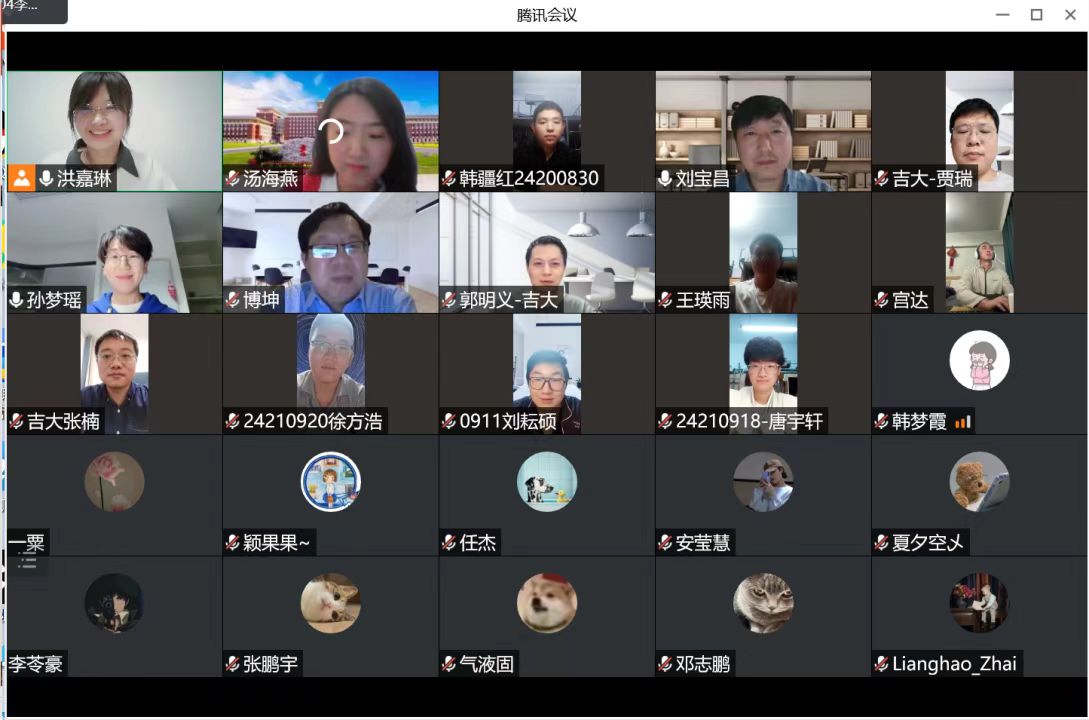Click the microphone icon next to 孙梦瑶
Image resolution: width=1089 pixels, height=720 pixels.
click(17, 300)
